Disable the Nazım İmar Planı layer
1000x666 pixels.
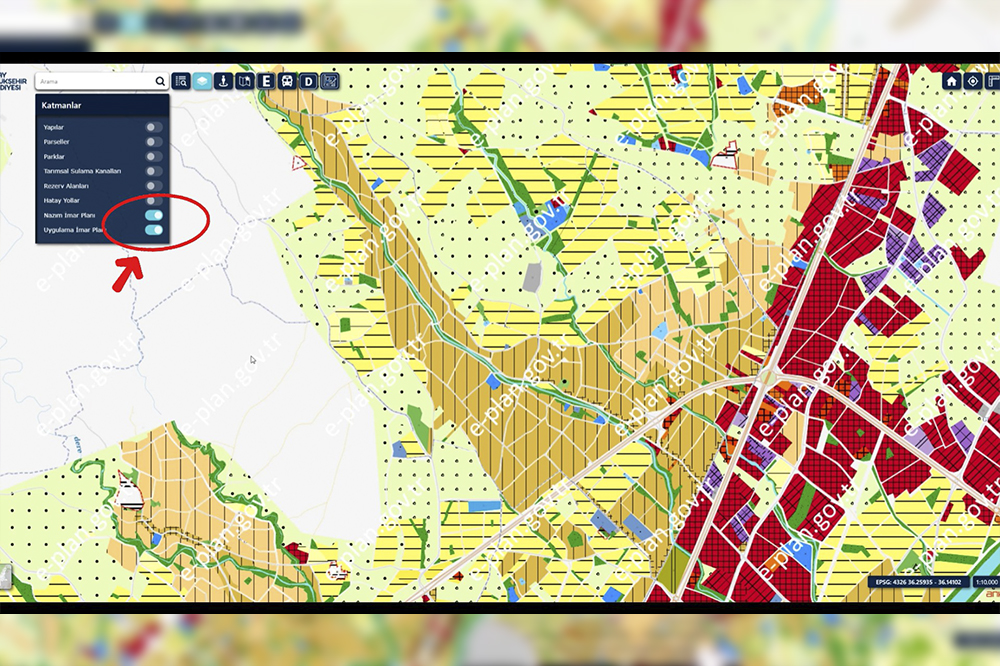point(153,215)
